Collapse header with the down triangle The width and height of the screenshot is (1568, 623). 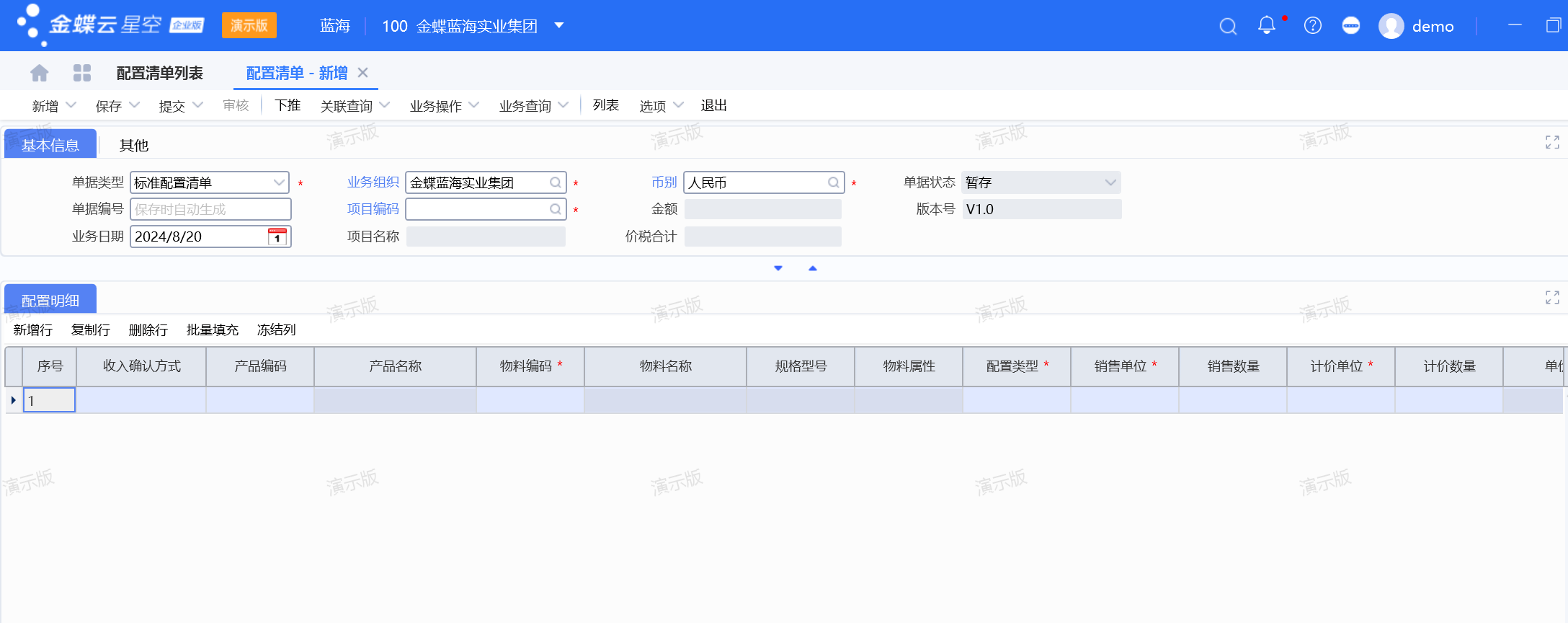click(x=778, y=268)
